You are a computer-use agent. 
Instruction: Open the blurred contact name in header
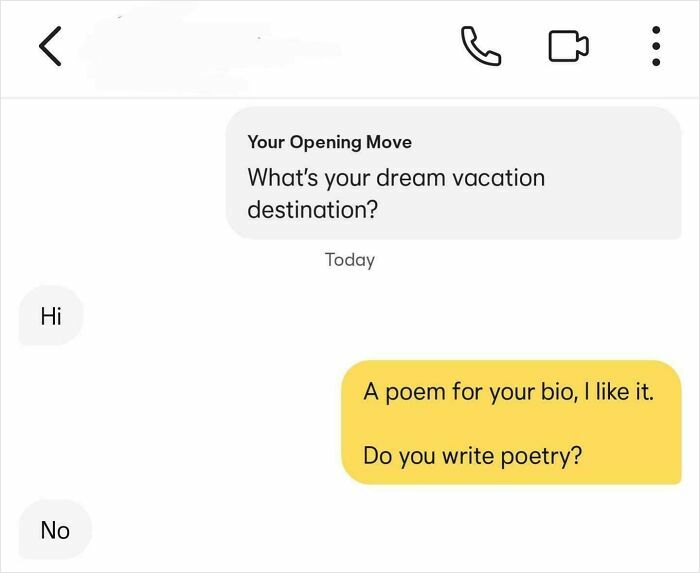click(200, 47)
